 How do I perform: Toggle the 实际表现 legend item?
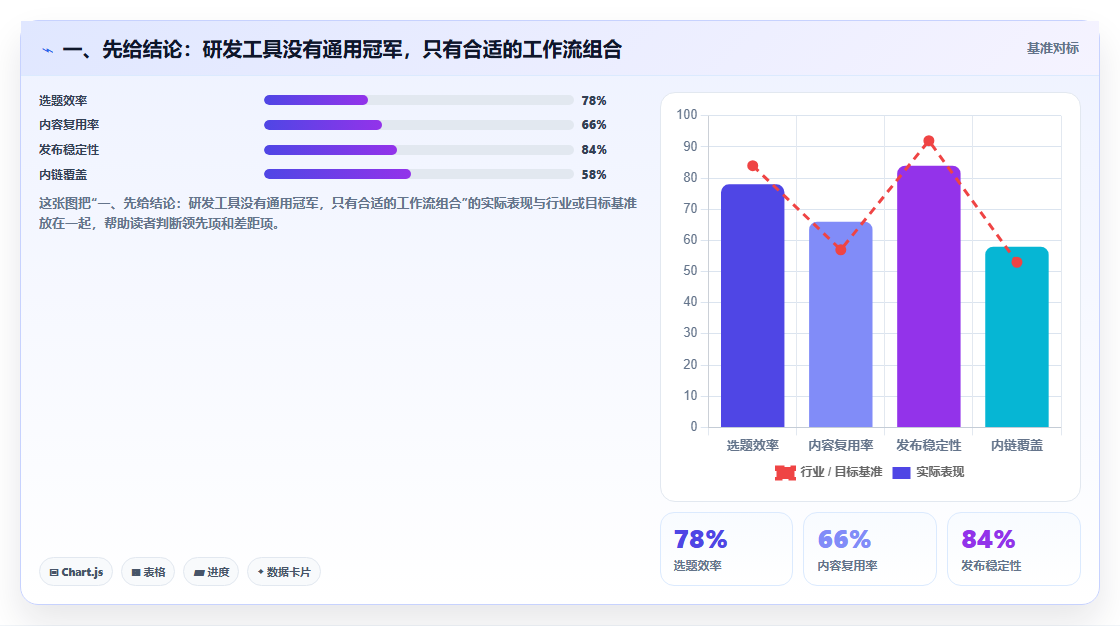tap(929, 472)
